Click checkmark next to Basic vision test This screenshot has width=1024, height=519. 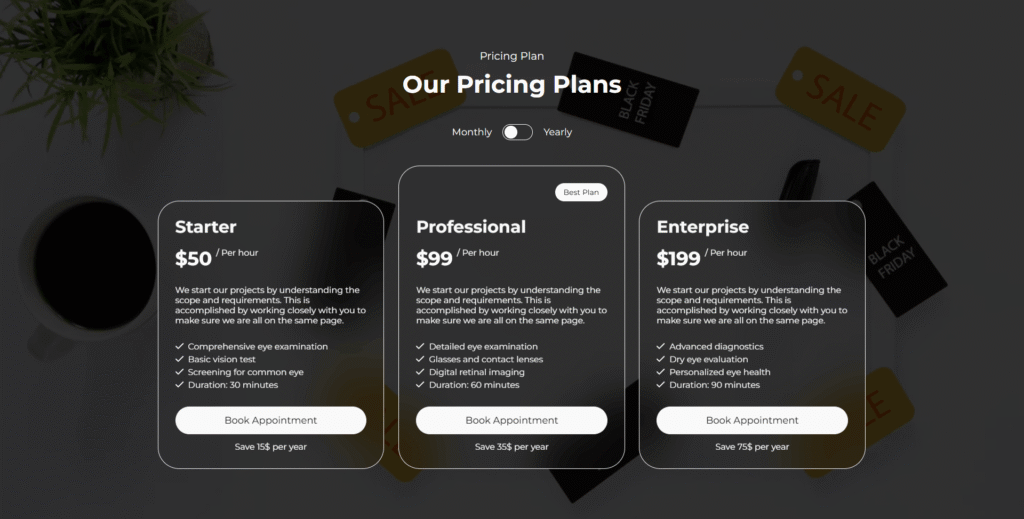(x=180, y=359)
